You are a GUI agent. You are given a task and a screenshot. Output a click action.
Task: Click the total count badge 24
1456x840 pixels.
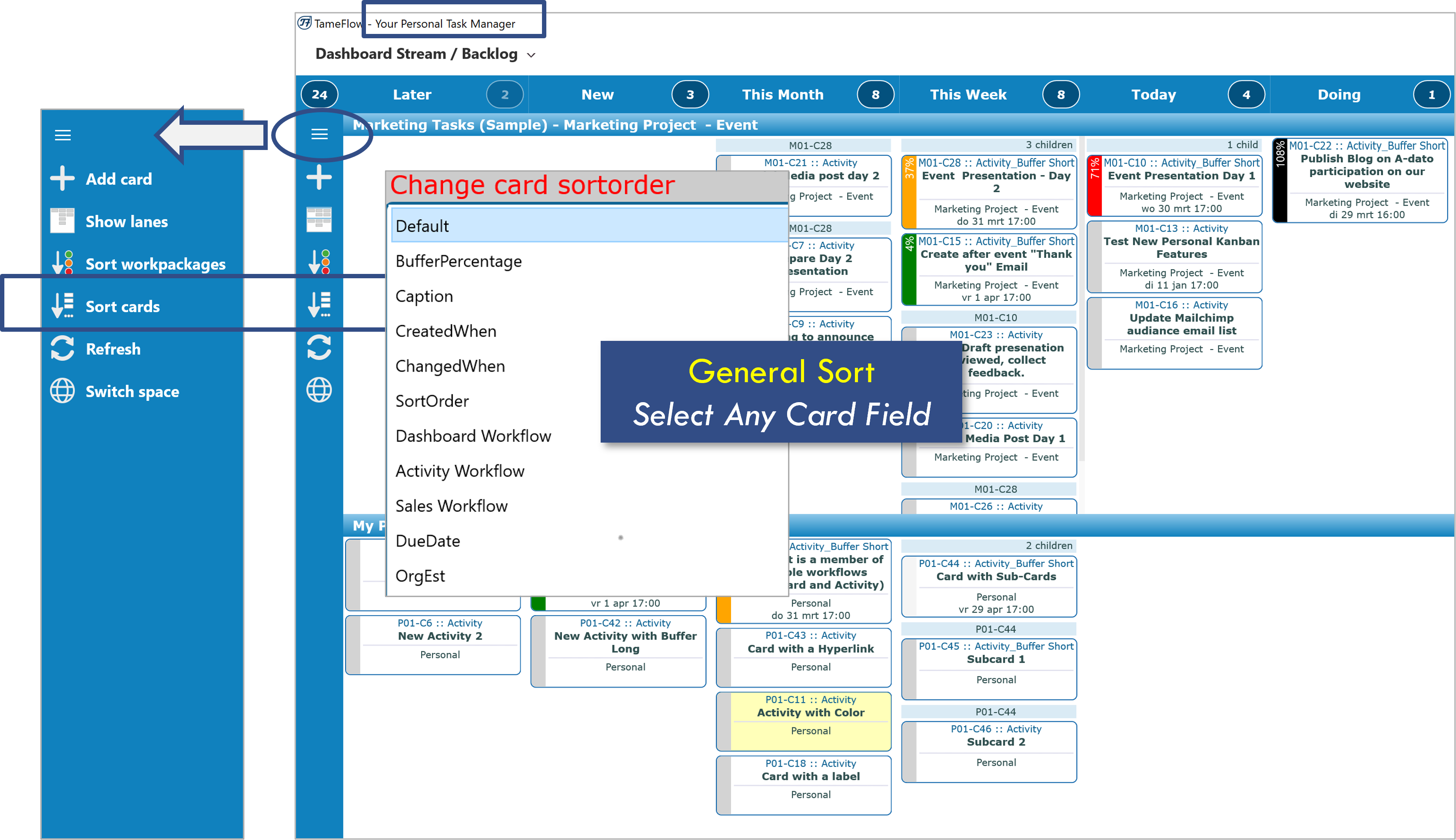coord(319,95)
